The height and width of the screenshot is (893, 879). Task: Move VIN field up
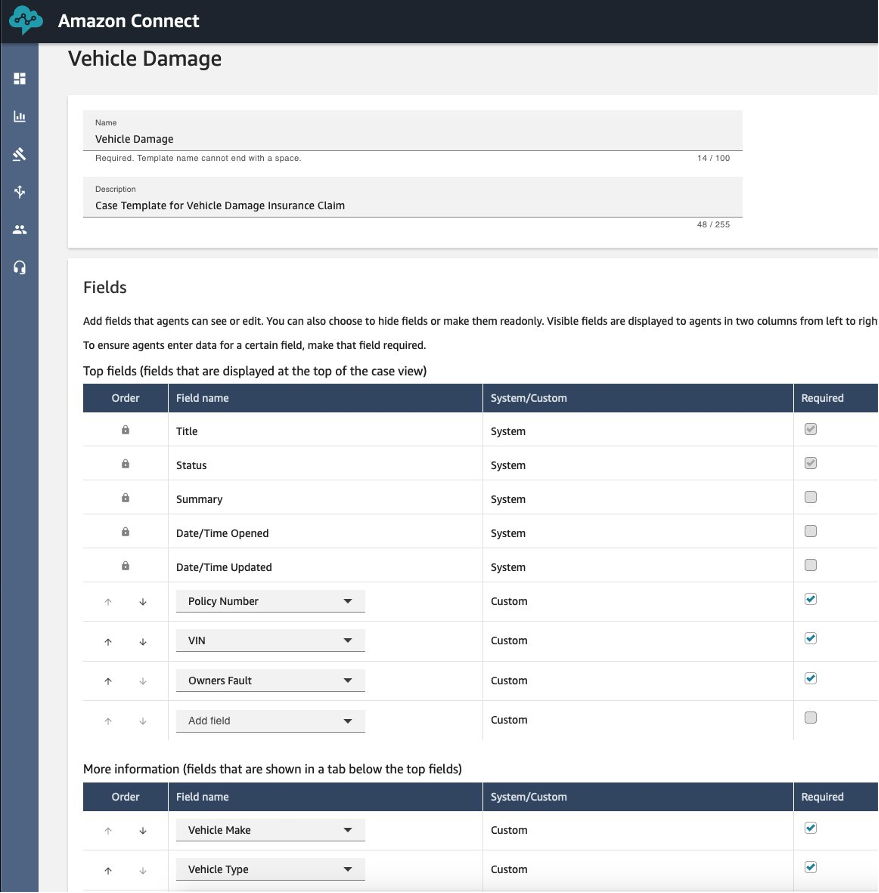[x=108, y=642]
